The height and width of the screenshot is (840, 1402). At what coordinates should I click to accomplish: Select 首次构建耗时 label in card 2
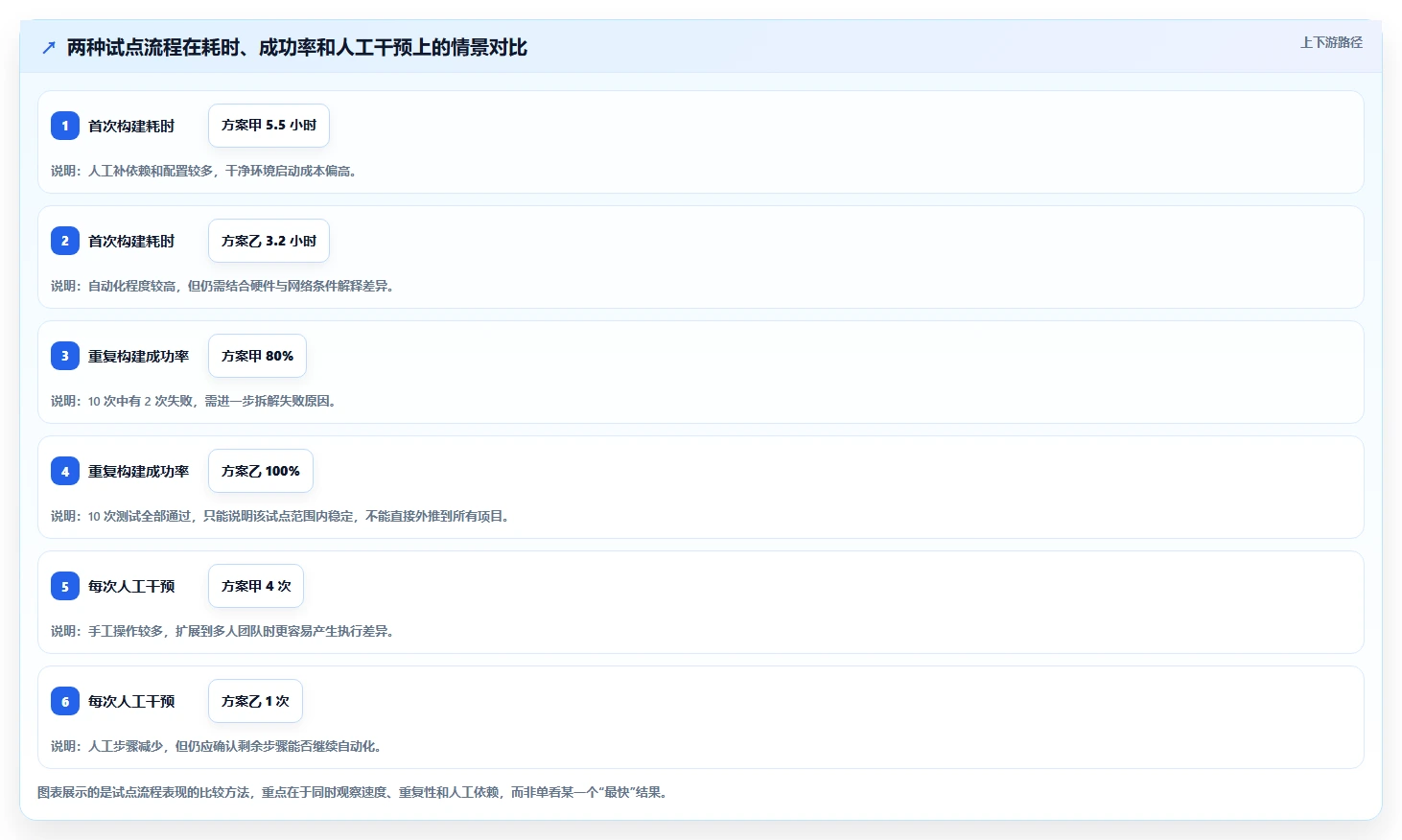pos(131,241)
